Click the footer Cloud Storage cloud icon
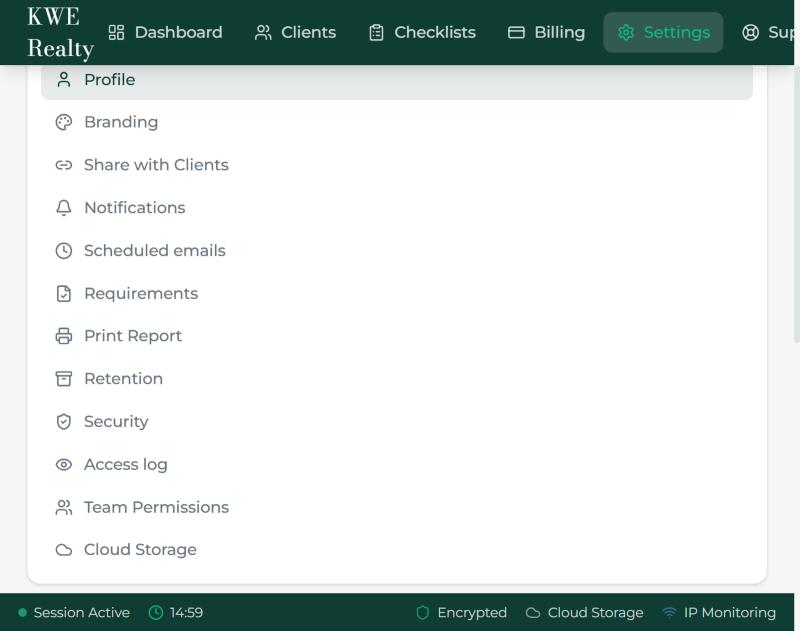 [533, 613]
